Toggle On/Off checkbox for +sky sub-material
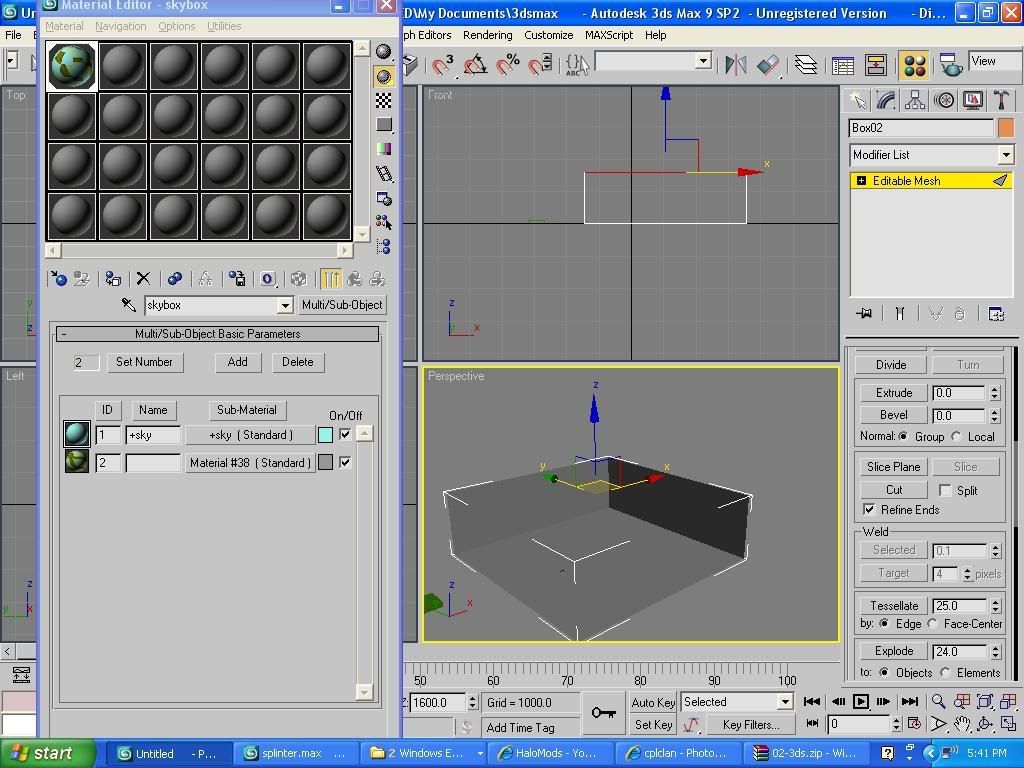 [x=345, y=434]
